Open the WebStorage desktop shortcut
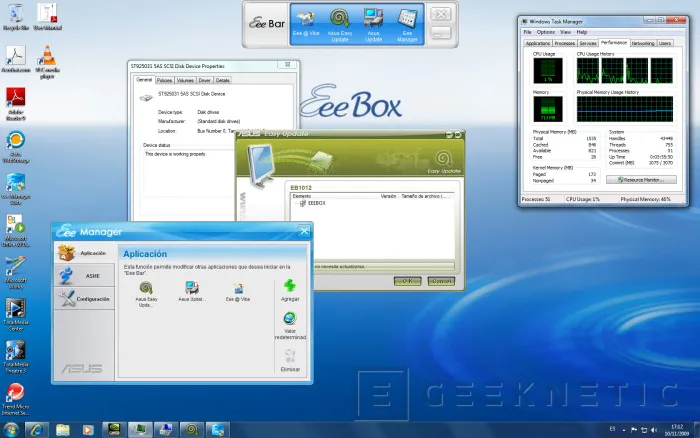700x438 pixels. [16, 147]
